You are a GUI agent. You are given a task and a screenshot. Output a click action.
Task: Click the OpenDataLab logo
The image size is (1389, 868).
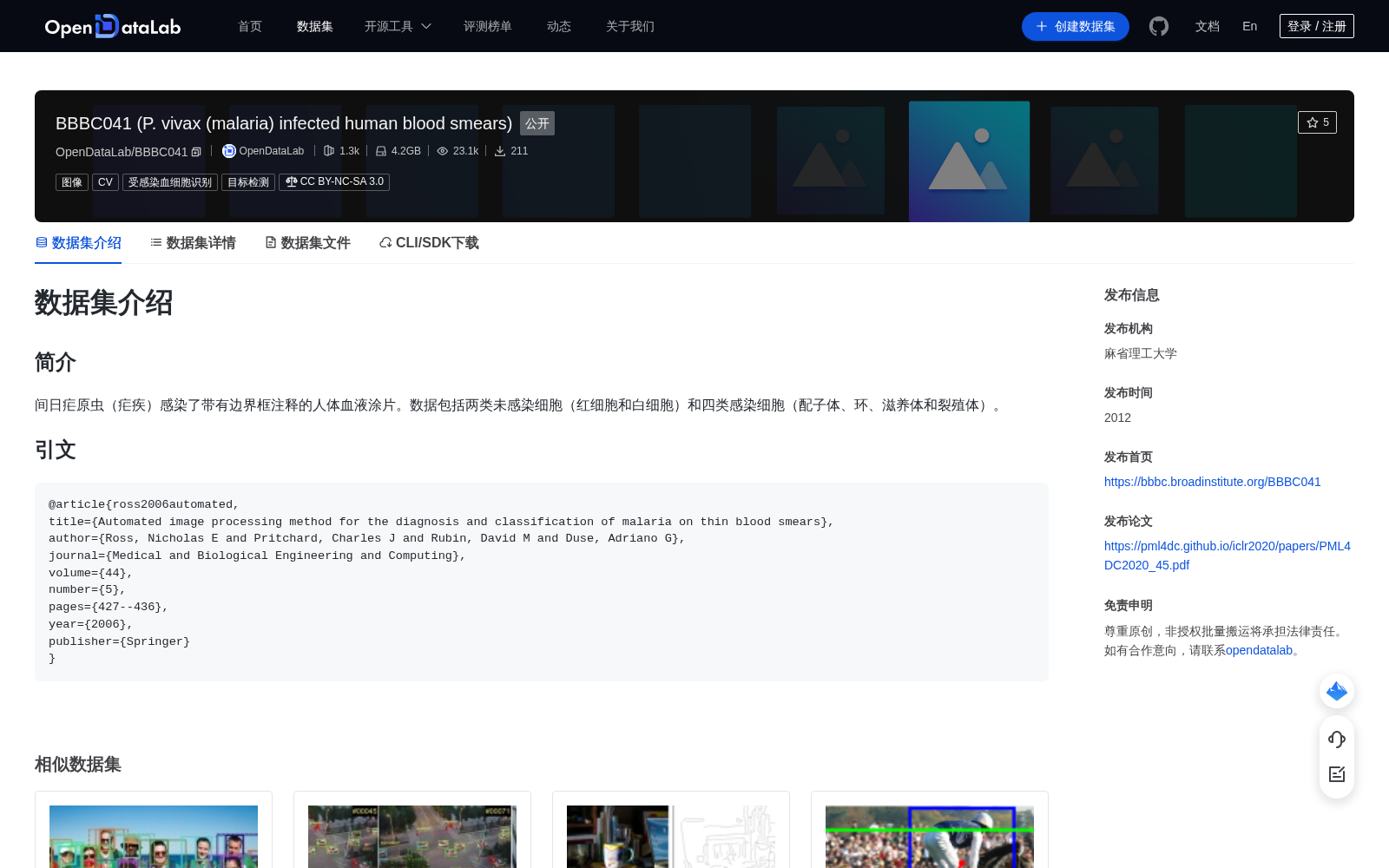tap(113, 27)
